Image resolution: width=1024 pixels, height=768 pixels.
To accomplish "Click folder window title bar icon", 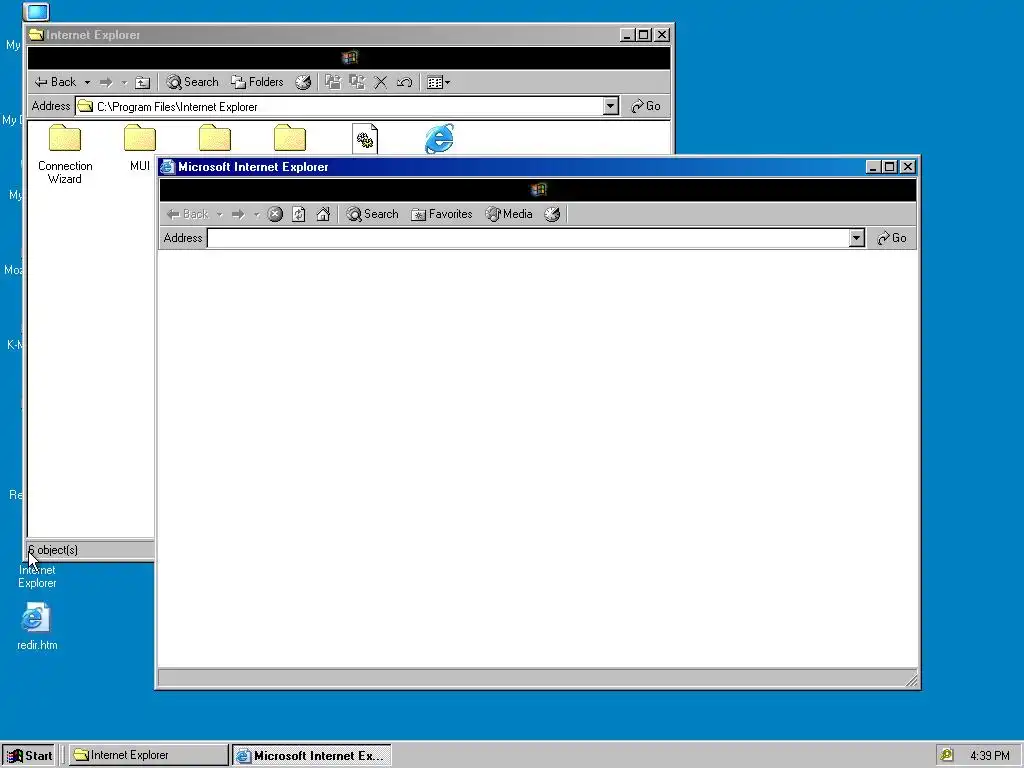I will point(36,35).
